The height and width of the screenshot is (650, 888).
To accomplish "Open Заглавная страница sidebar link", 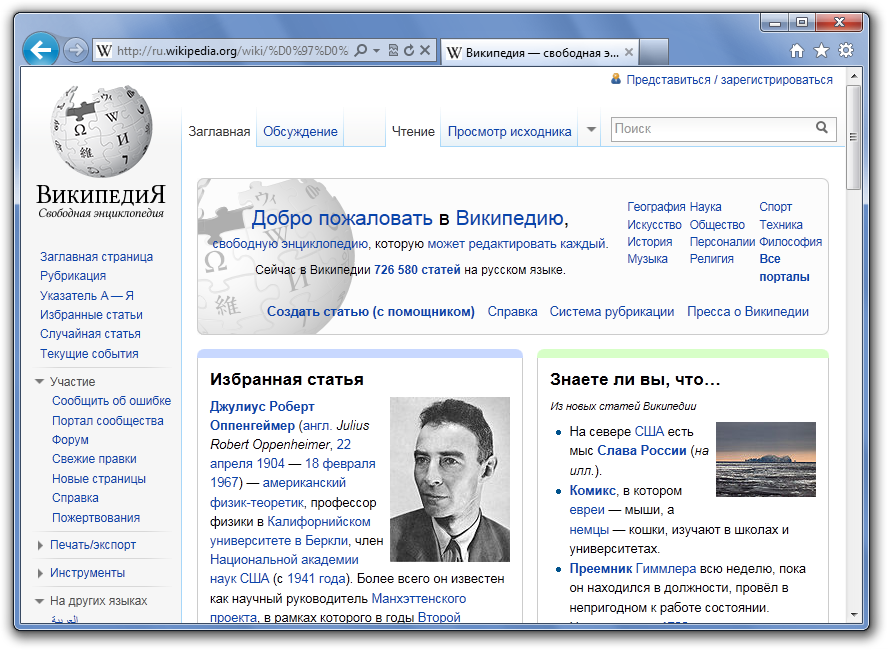I will [96, 256].
